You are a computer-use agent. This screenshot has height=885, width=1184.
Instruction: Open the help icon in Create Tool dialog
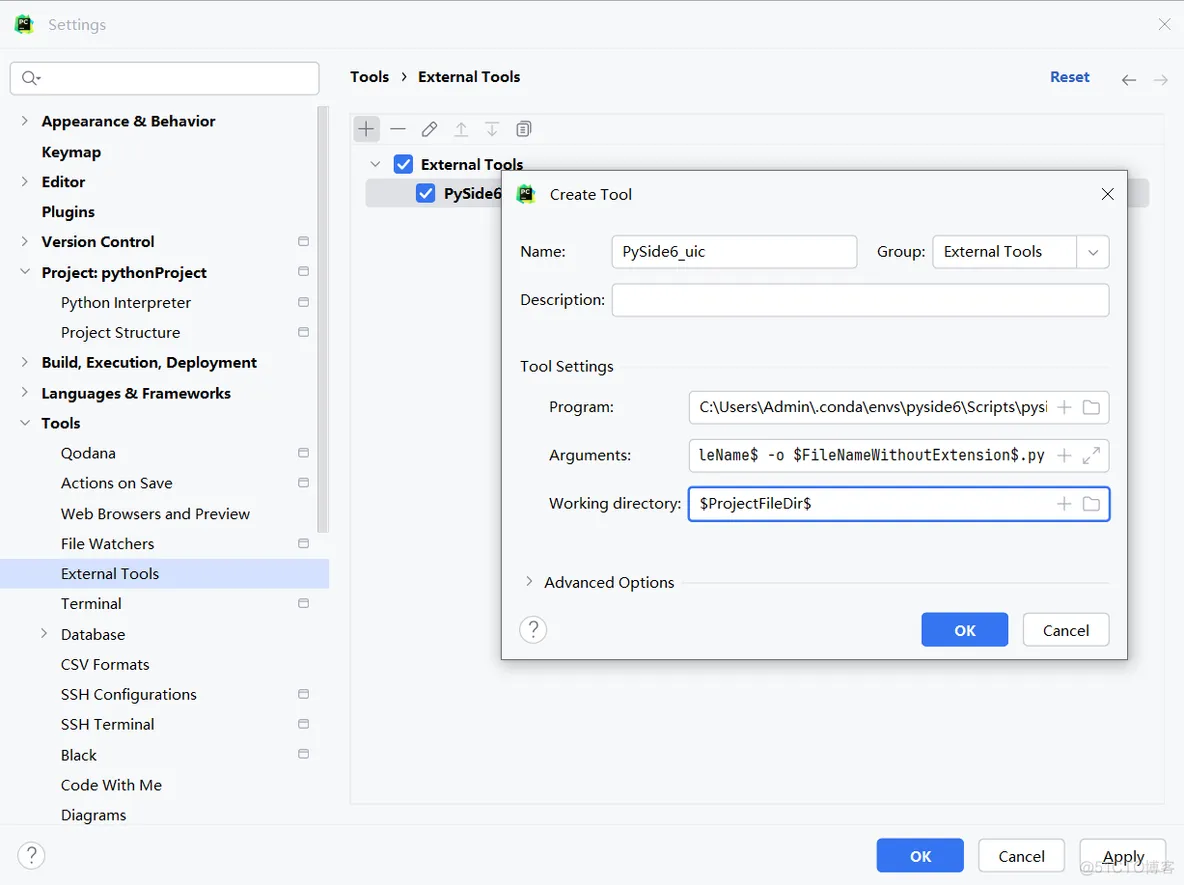[533, 629]
